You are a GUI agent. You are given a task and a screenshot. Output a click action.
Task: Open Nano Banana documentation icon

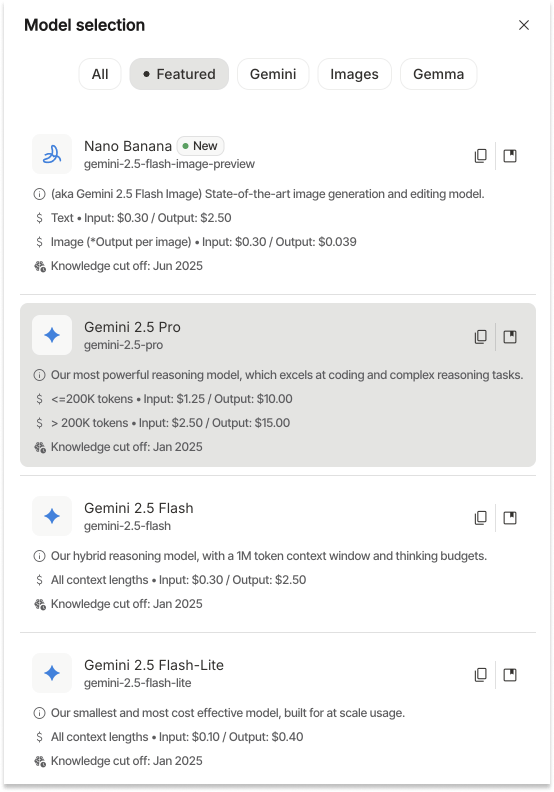510,156
